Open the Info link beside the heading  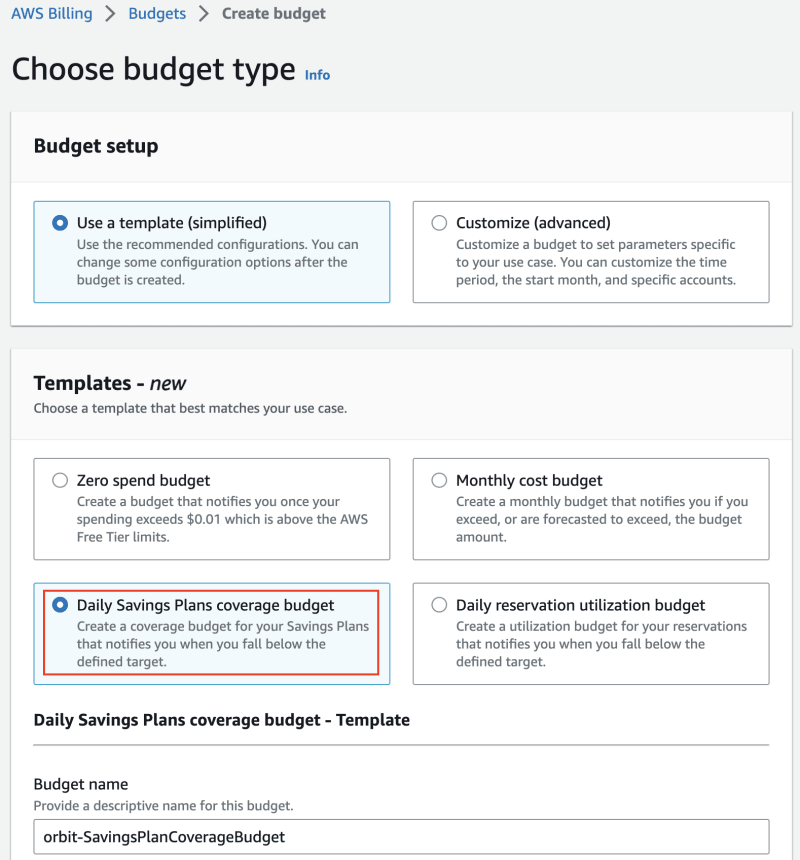pyautogui.click(x=317, y=75)
